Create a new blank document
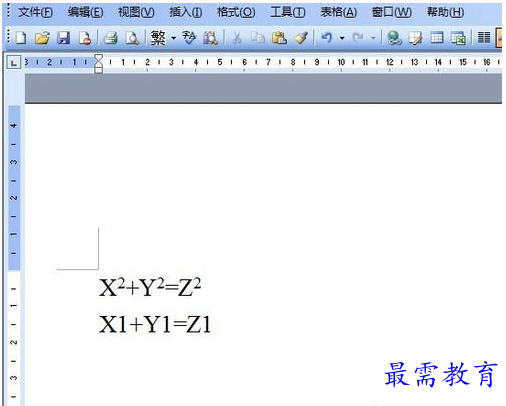This screenshot has width=506, height=406. point(21,38)
